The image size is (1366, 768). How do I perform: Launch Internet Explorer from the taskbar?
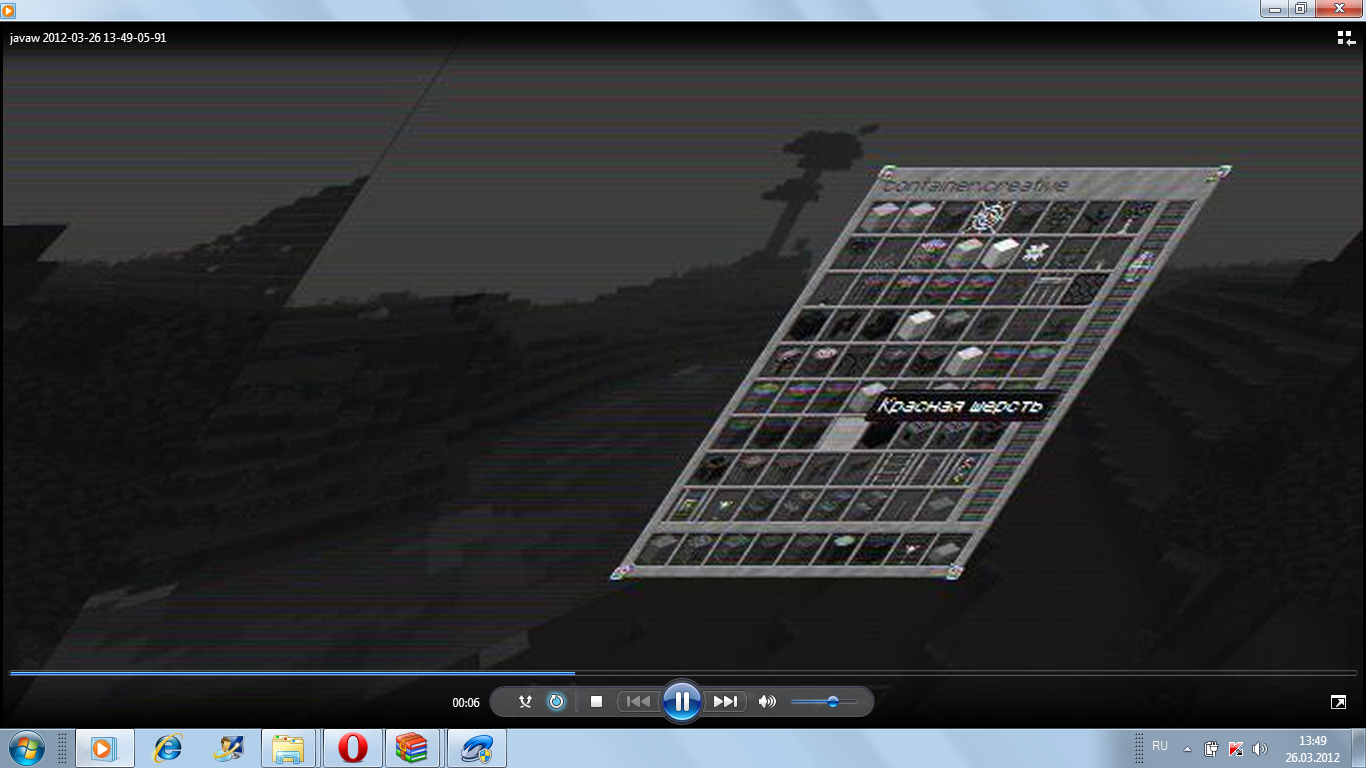[167, 748]
